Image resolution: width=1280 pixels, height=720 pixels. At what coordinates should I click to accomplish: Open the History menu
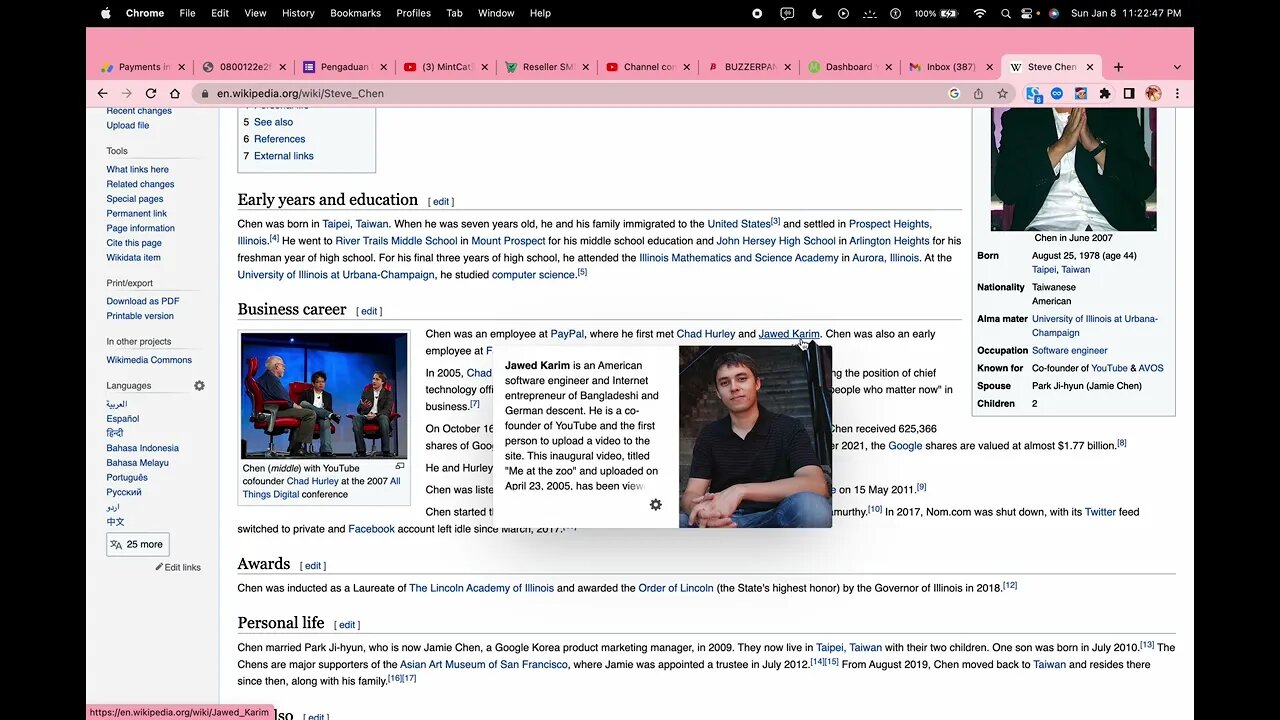[298, 13]
